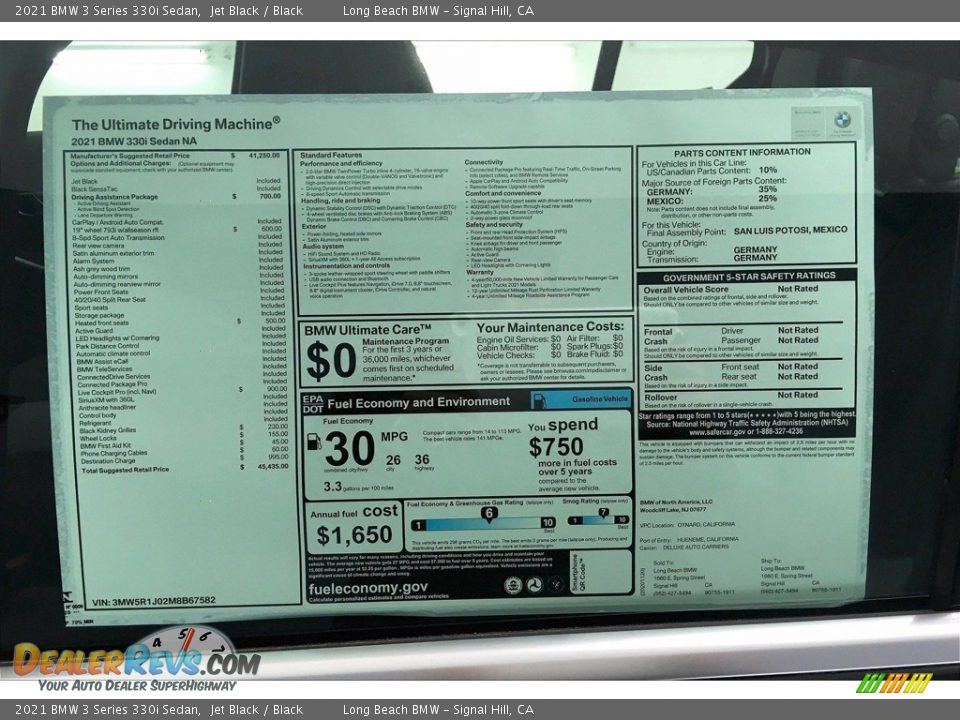Select the Standard Features heading
The height and width of the screenshot is (720, 960).
click(331, 155)
